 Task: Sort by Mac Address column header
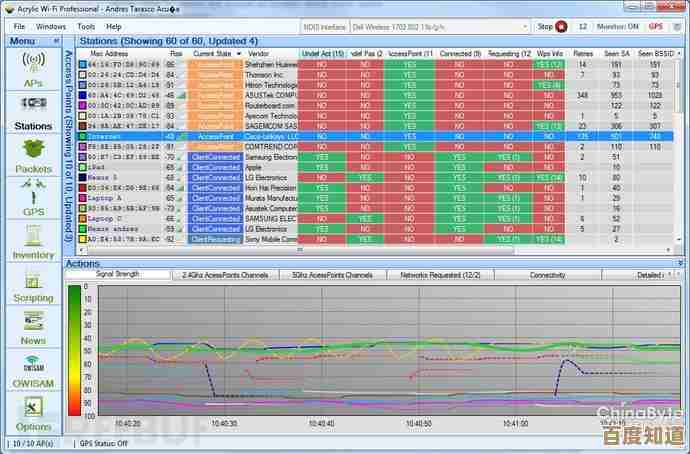point(109,52)
